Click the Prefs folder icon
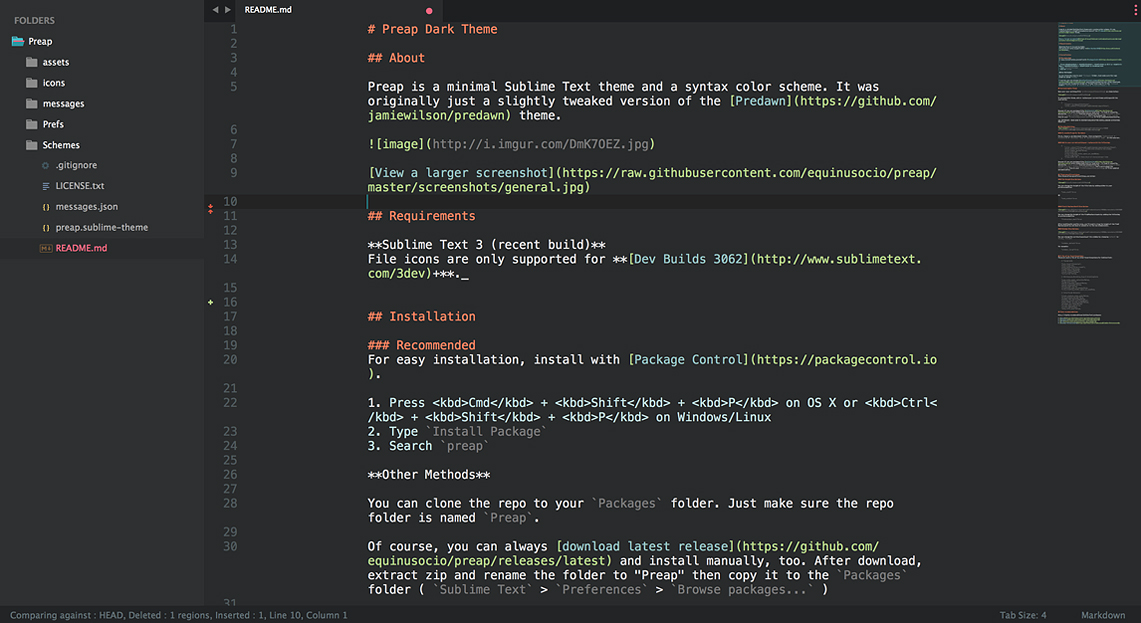The image size is (1141, 623). pyautogui.click(x=31, y=124)
